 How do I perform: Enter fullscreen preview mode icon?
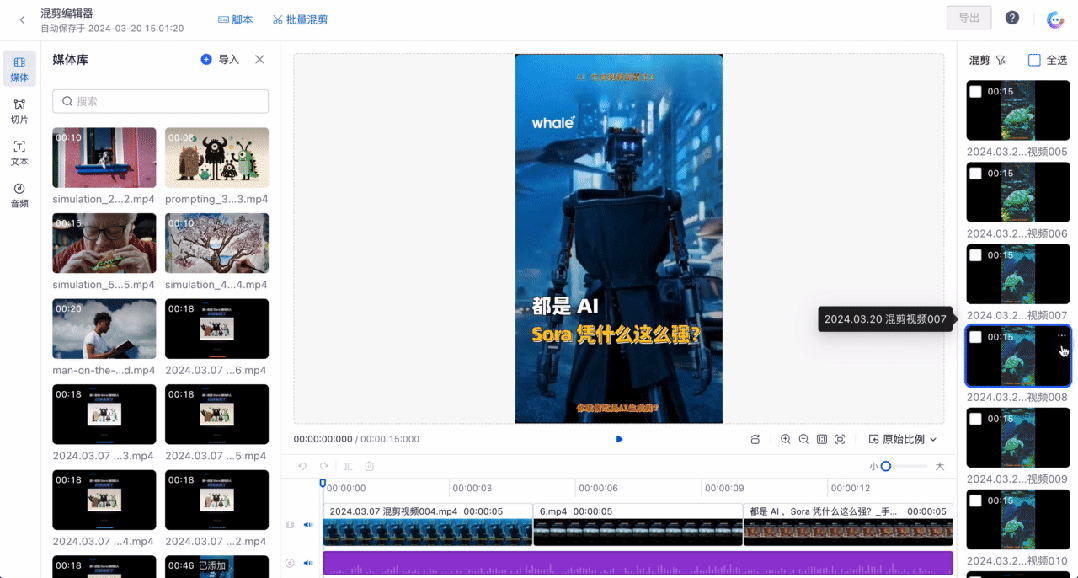[x=839, y=439]
